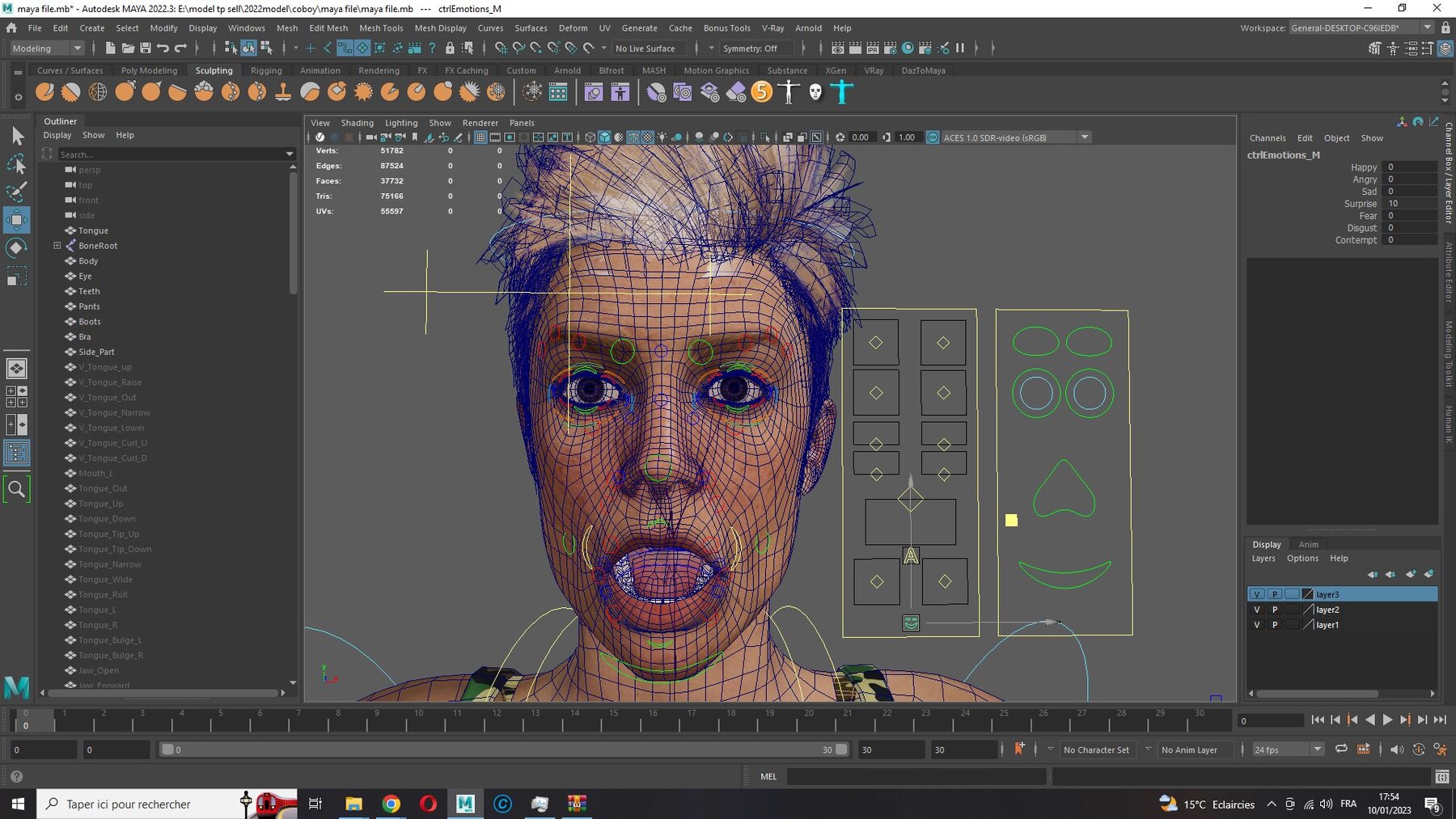Toggle visibility V of layer1
The image size is (1456, 819).
pyautogui.click(x=1256, y=625)
